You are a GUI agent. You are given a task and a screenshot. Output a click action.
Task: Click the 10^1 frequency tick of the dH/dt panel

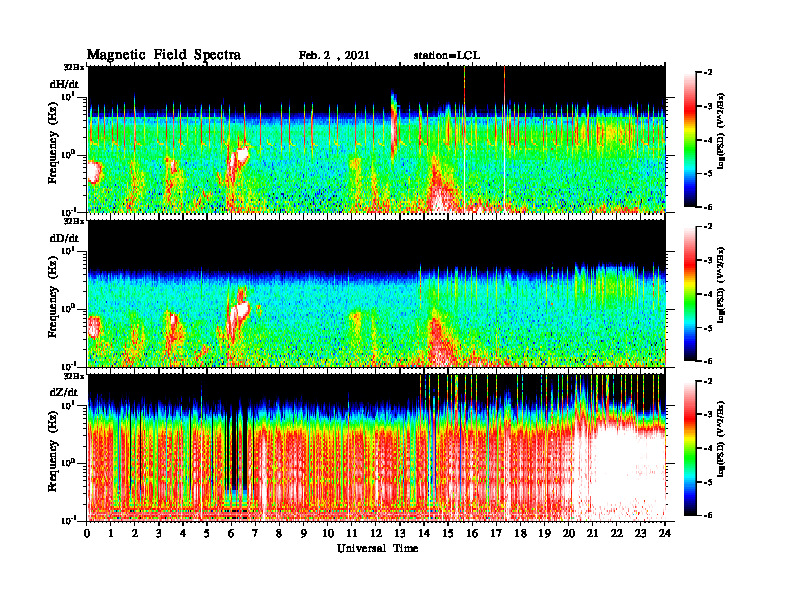click(x=69, y=96)
